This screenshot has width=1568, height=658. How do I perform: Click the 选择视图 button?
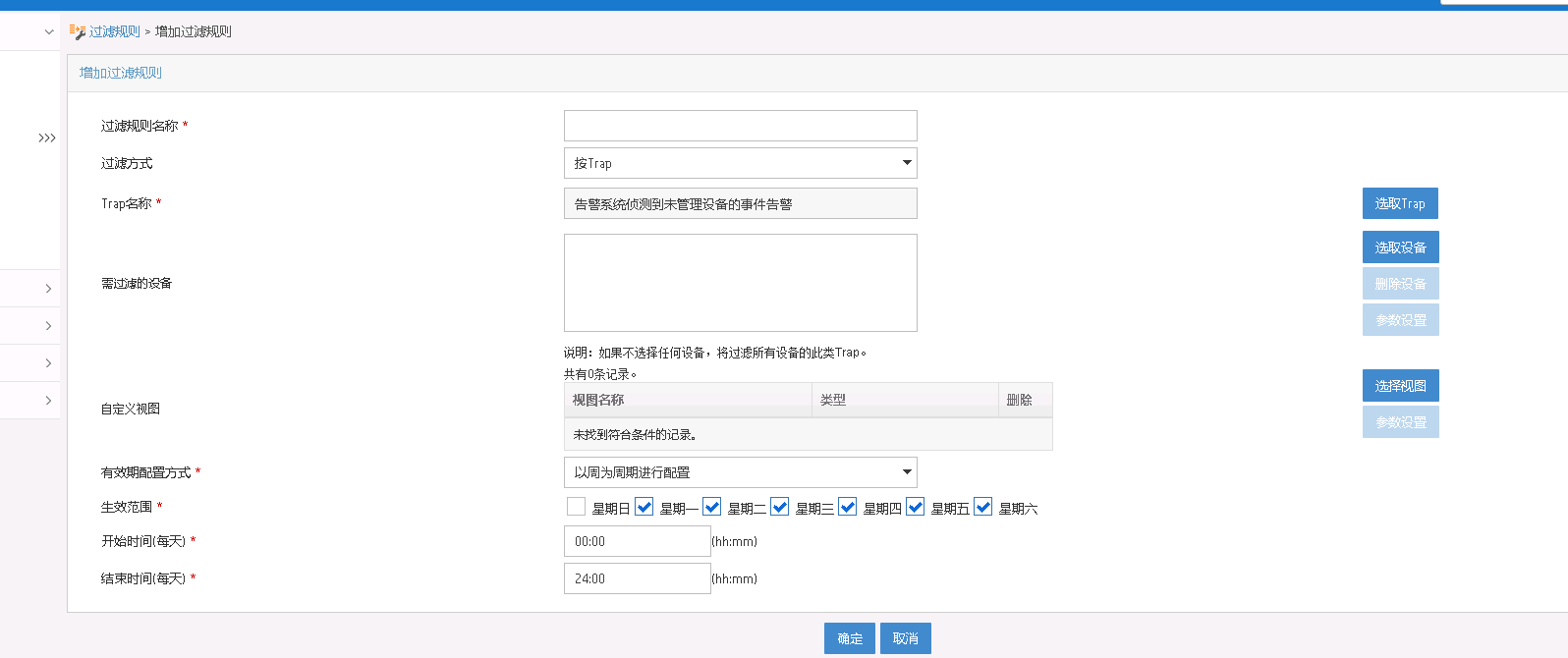pyautogui.click(x=1400, y=386)
